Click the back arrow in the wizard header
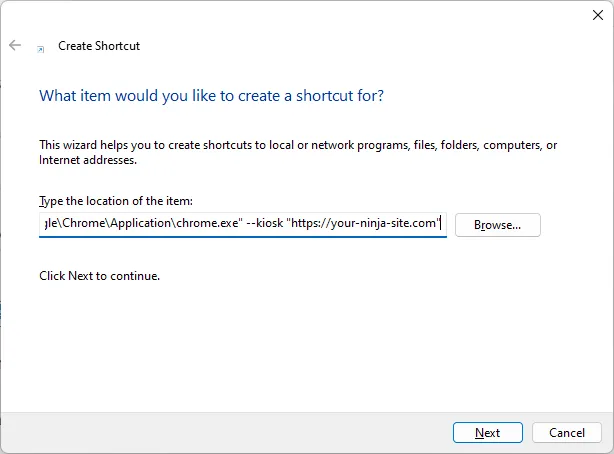Viewport: 614px width, 454px height. coord(15,45)
